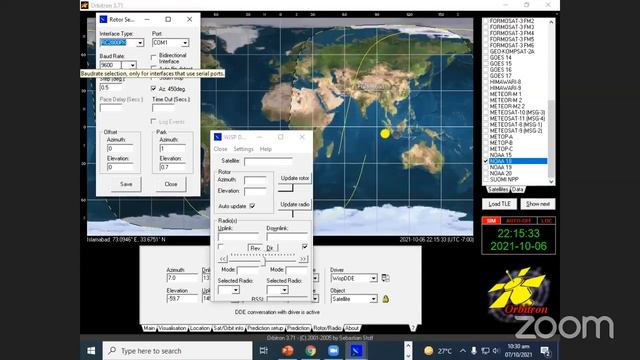The height and width of the screenshot is (360, 640).
Task: Click the Update radio button
Action: pos(295,204)
